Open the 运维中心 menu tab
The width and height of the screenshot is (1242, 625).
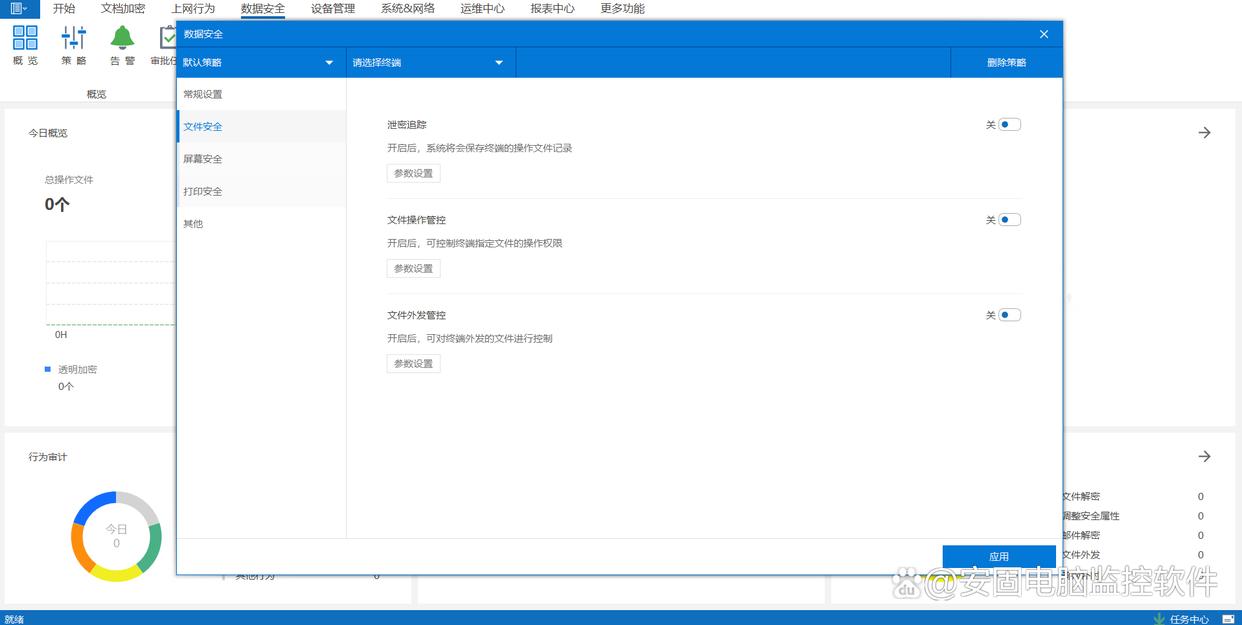pyautogui.click(x=482, y=9)
